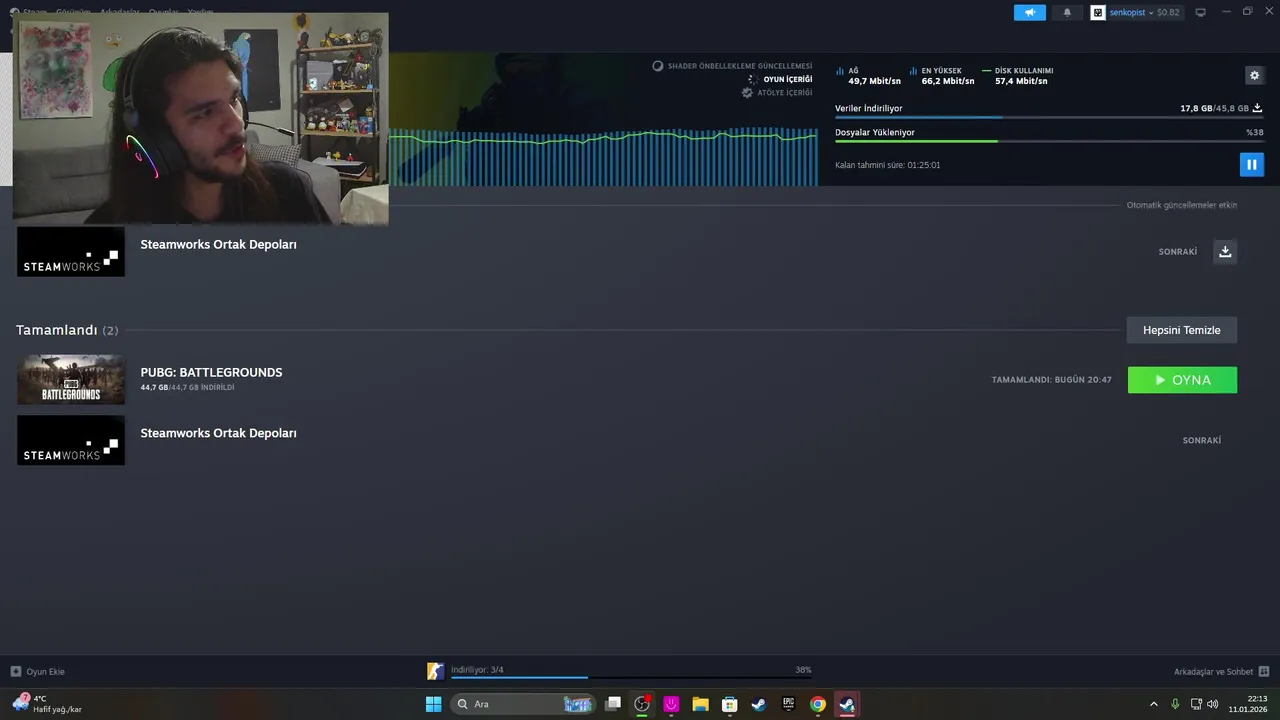Click the Otomatik güncellemeler etkin text
The width and height of the screenshot is (1280, 720).
(x=1182, y=205)
